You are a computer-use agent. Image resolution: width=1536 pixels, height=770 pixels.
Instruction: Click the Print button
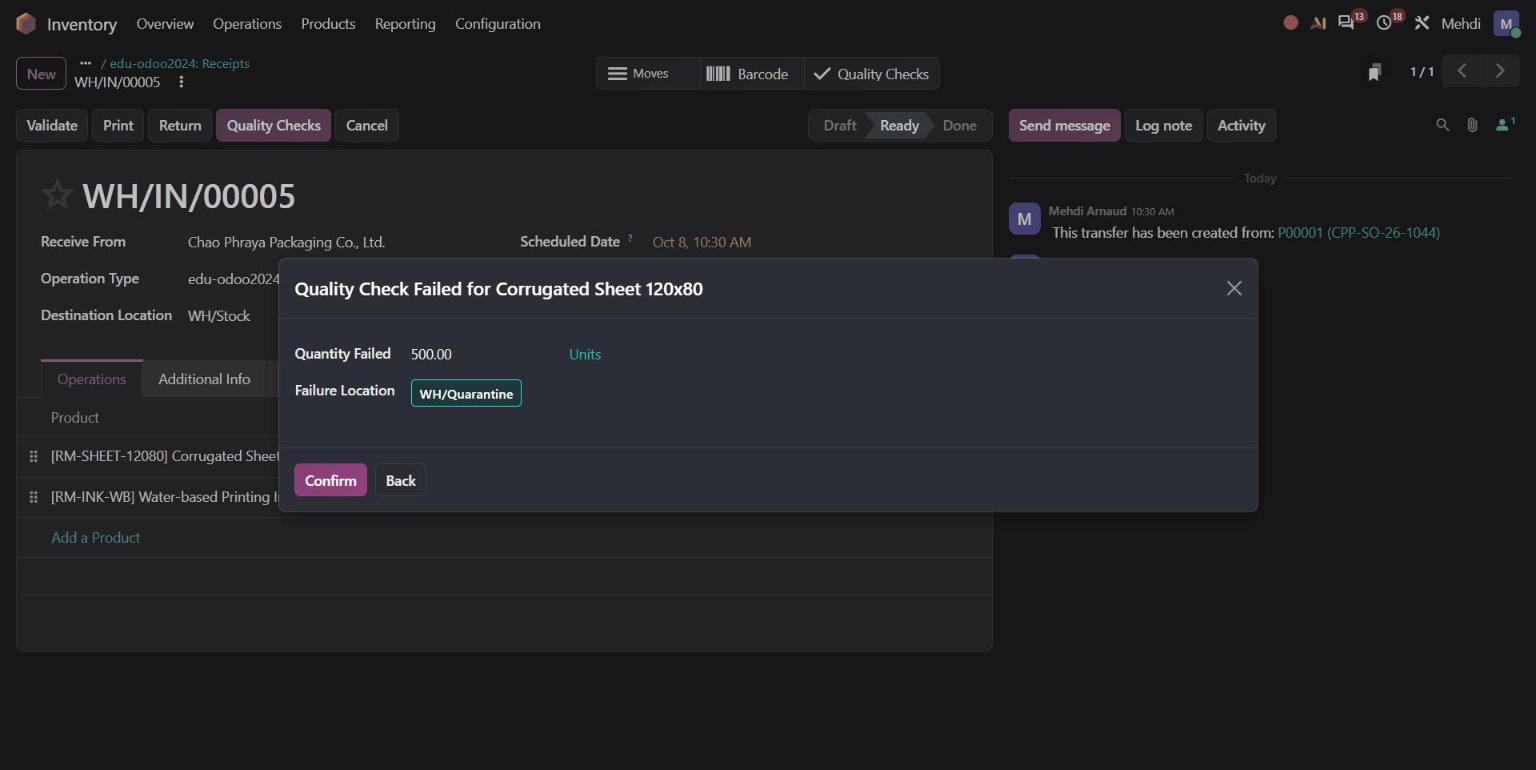118,125
